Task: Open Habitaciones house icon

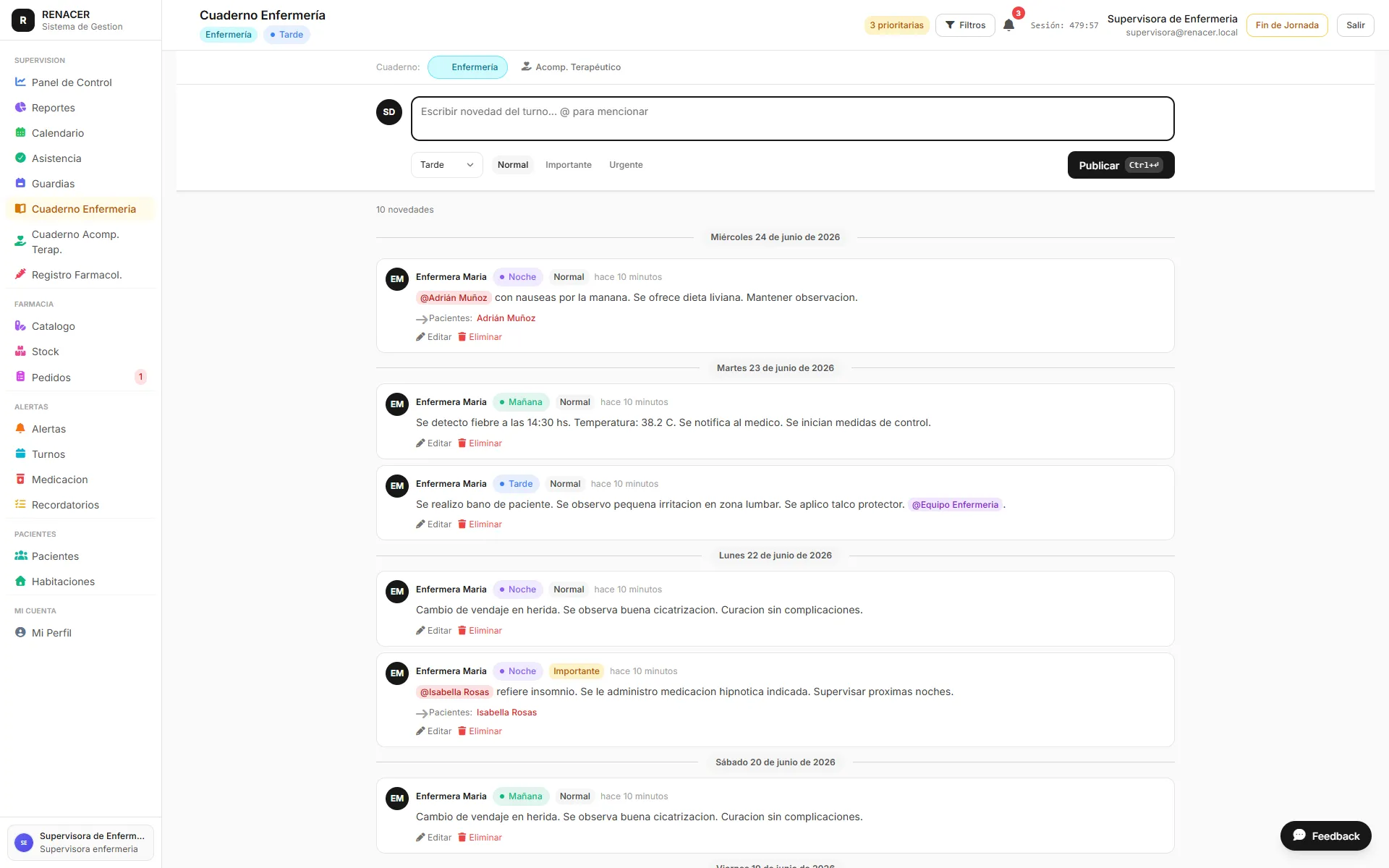Action: [20, 581]
